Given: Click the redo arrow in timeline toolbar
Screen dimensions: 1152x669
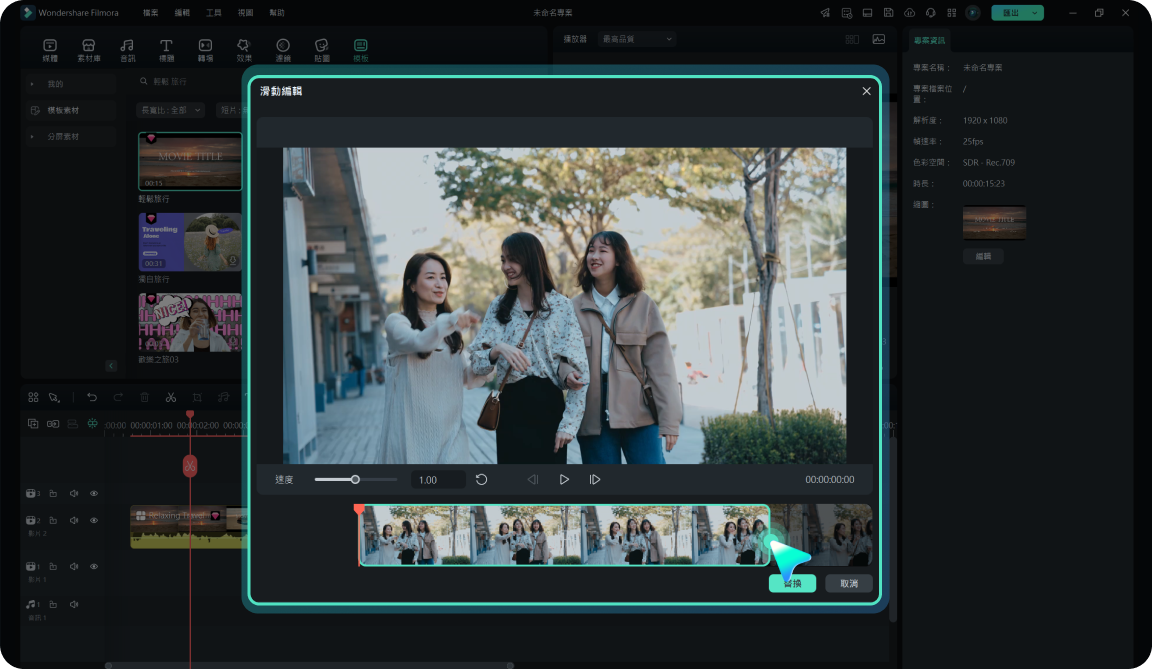Looking at the screenshot, I should point(118,397).
